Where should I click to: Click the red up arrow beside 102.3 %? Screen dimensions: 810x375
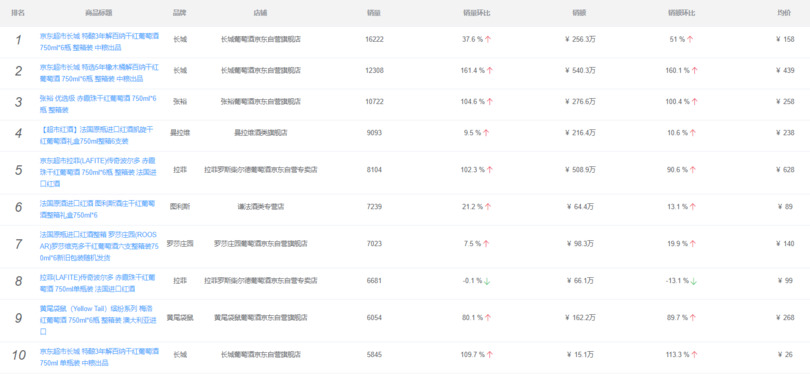coord(490,169)
